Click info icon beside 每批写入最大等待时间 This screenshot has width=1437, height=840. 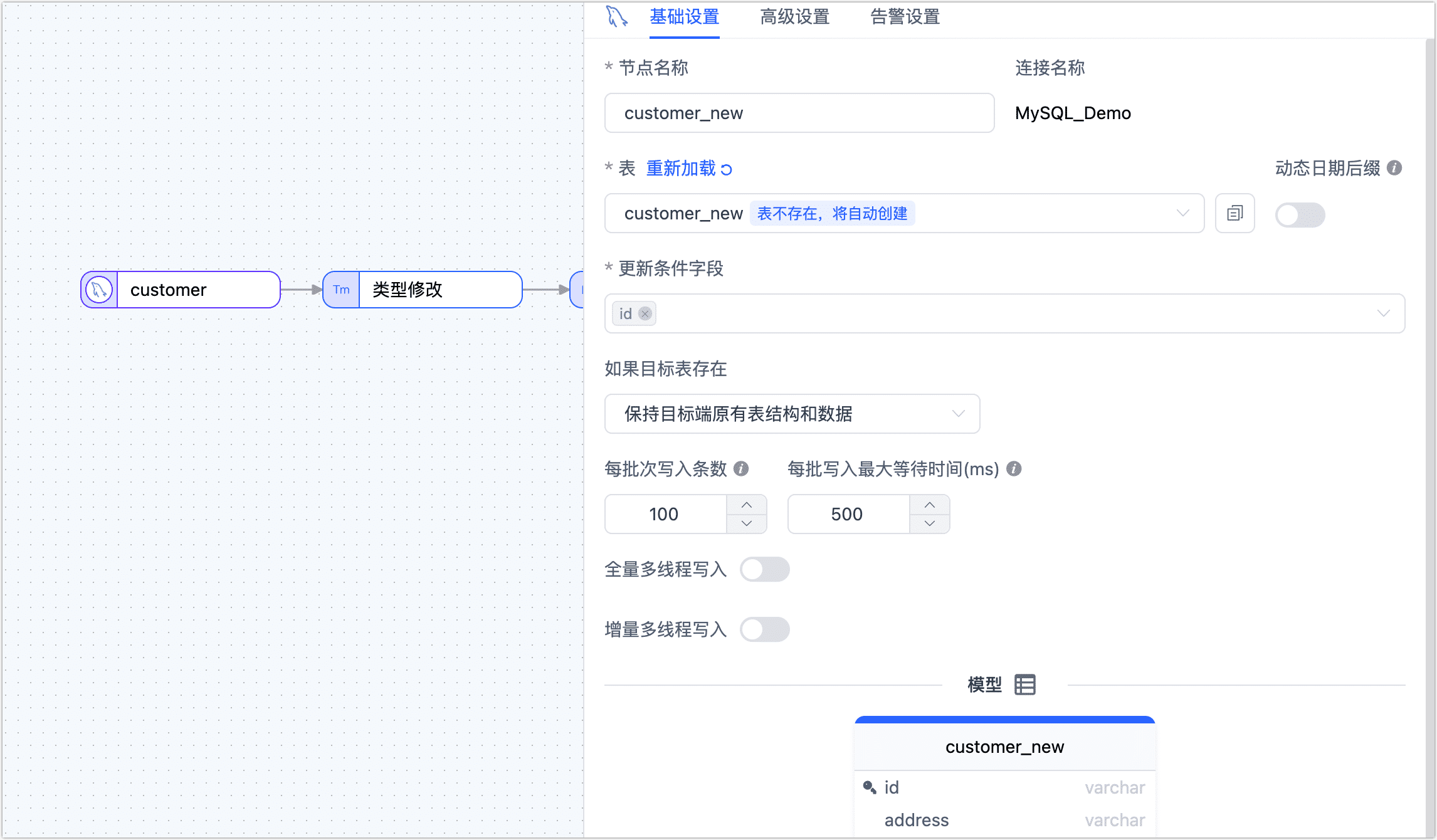point(1014,469)
